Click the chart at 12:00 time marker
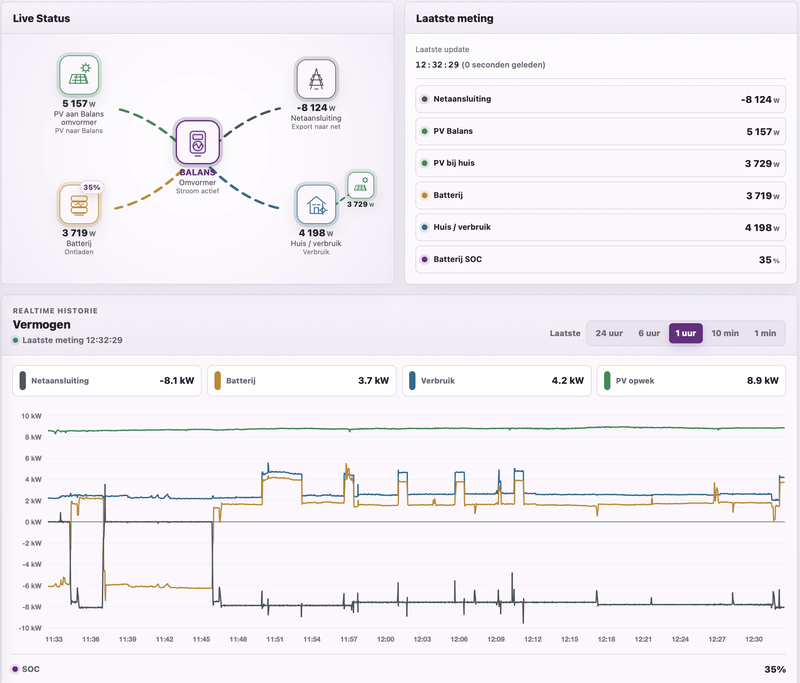The image size is (800, 683). point(385,639)
